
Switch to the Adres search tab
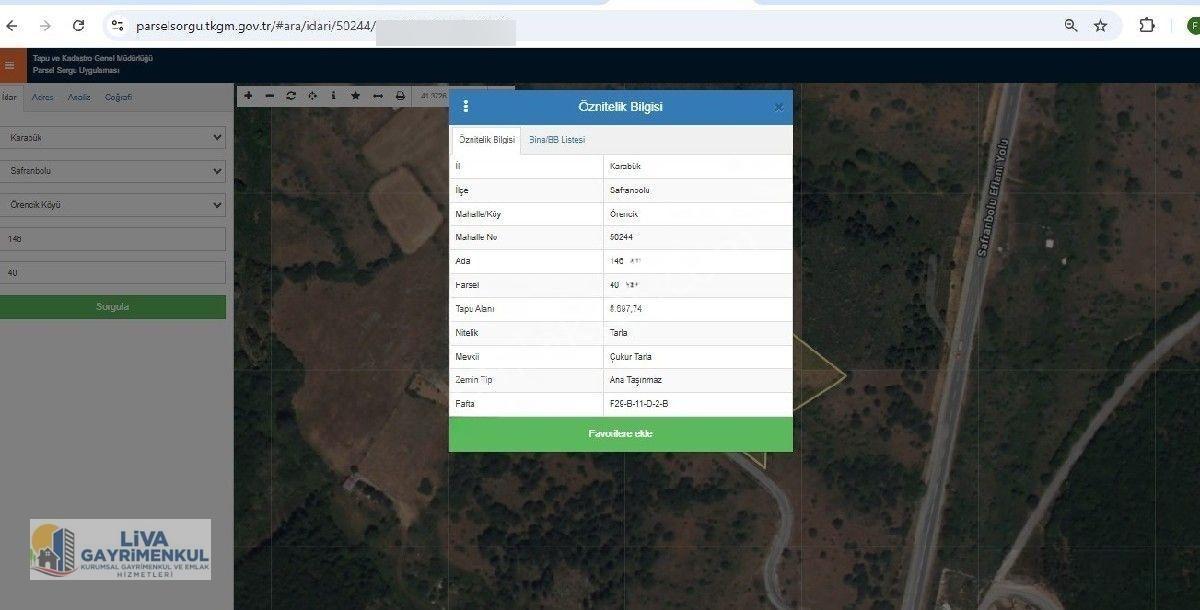tap(42, 97)
